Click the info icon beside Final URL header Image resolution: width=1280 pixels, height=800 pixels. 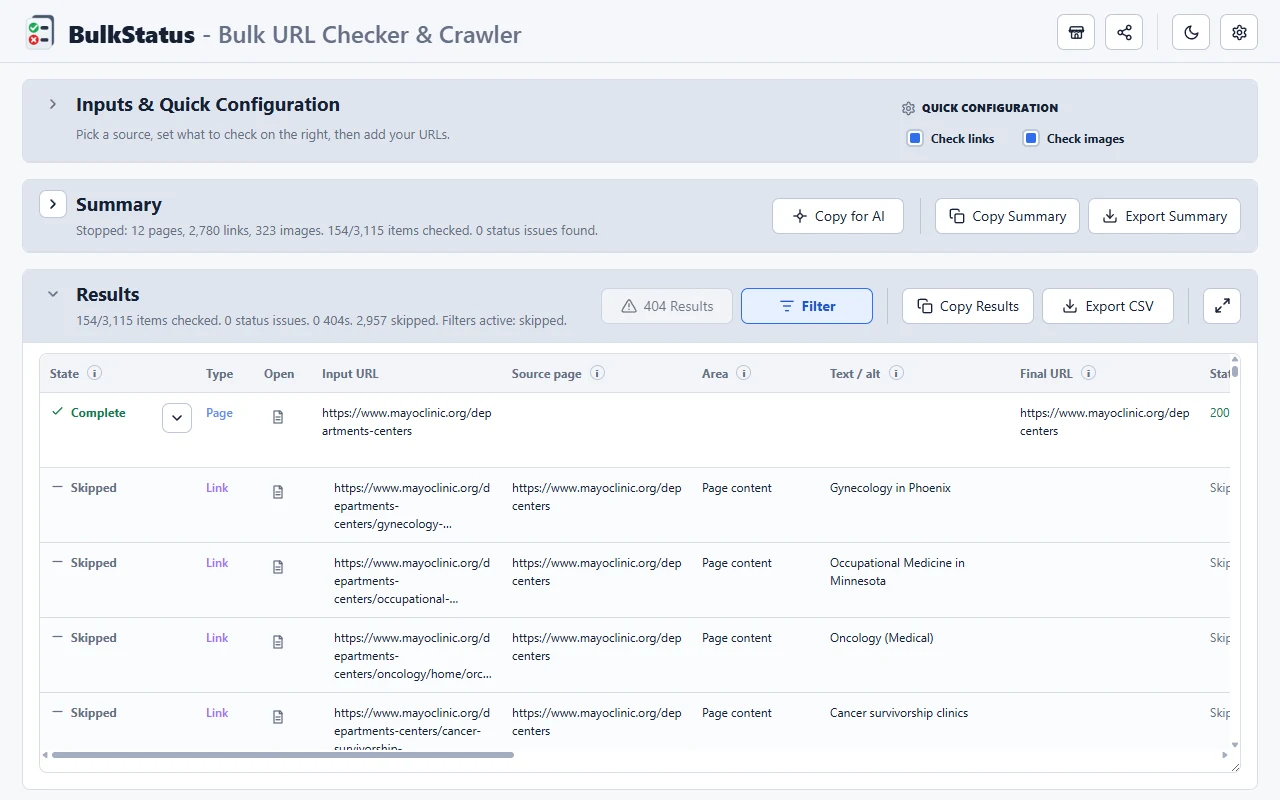[x=1089, y=373]
